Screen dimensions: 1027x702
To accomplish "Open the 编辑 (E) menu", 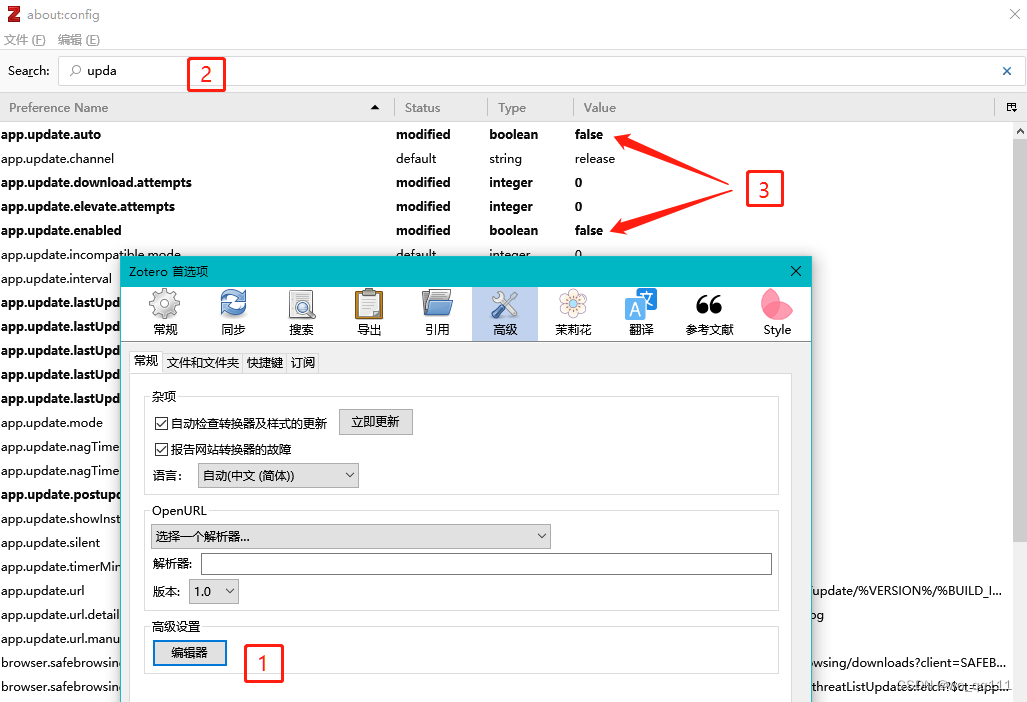I will point(79,40).
